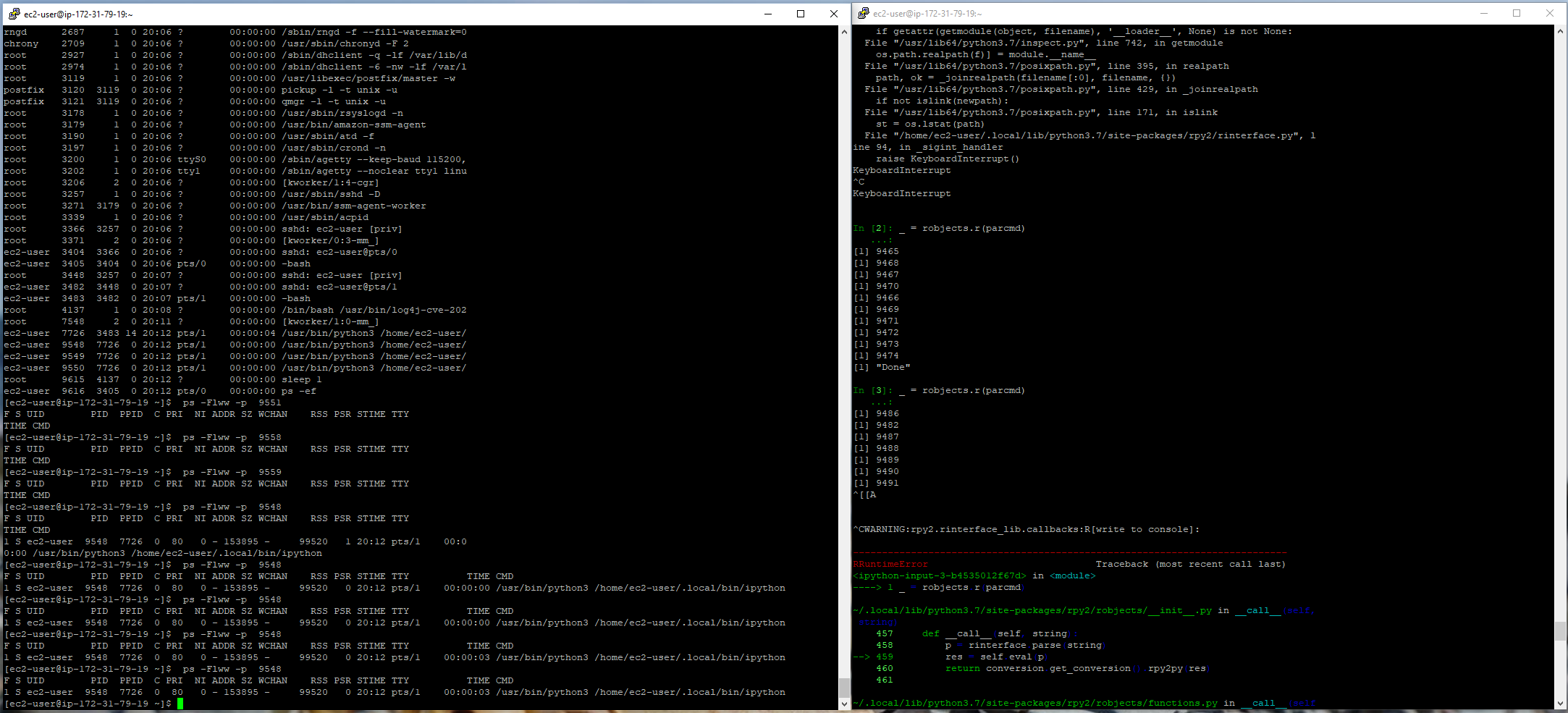This screenshot has width=1568, height=713.
Task: Click the scroll-down arrow on the right terminal scrollbar
Action: (x=1561, y=703)
